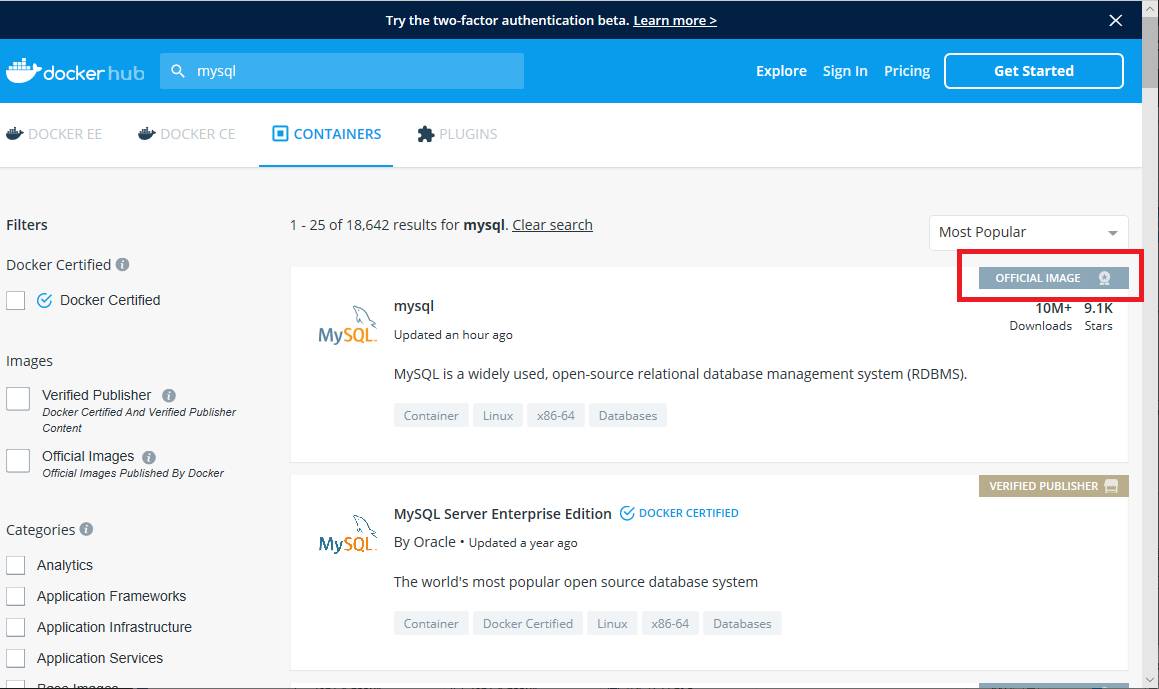This screenshot has width=1159, height=689.
Task: Follow the Learn more link in the banner
Action: (x=675, y=21)
